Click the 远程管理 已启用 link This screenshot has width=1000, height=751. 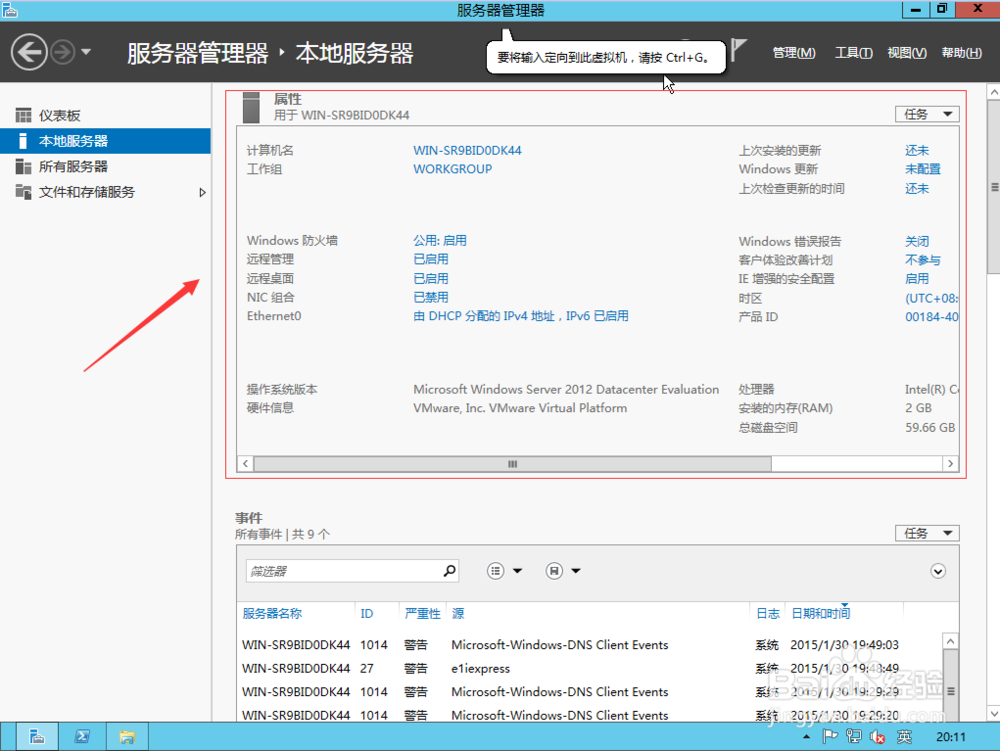pos(430,259)
